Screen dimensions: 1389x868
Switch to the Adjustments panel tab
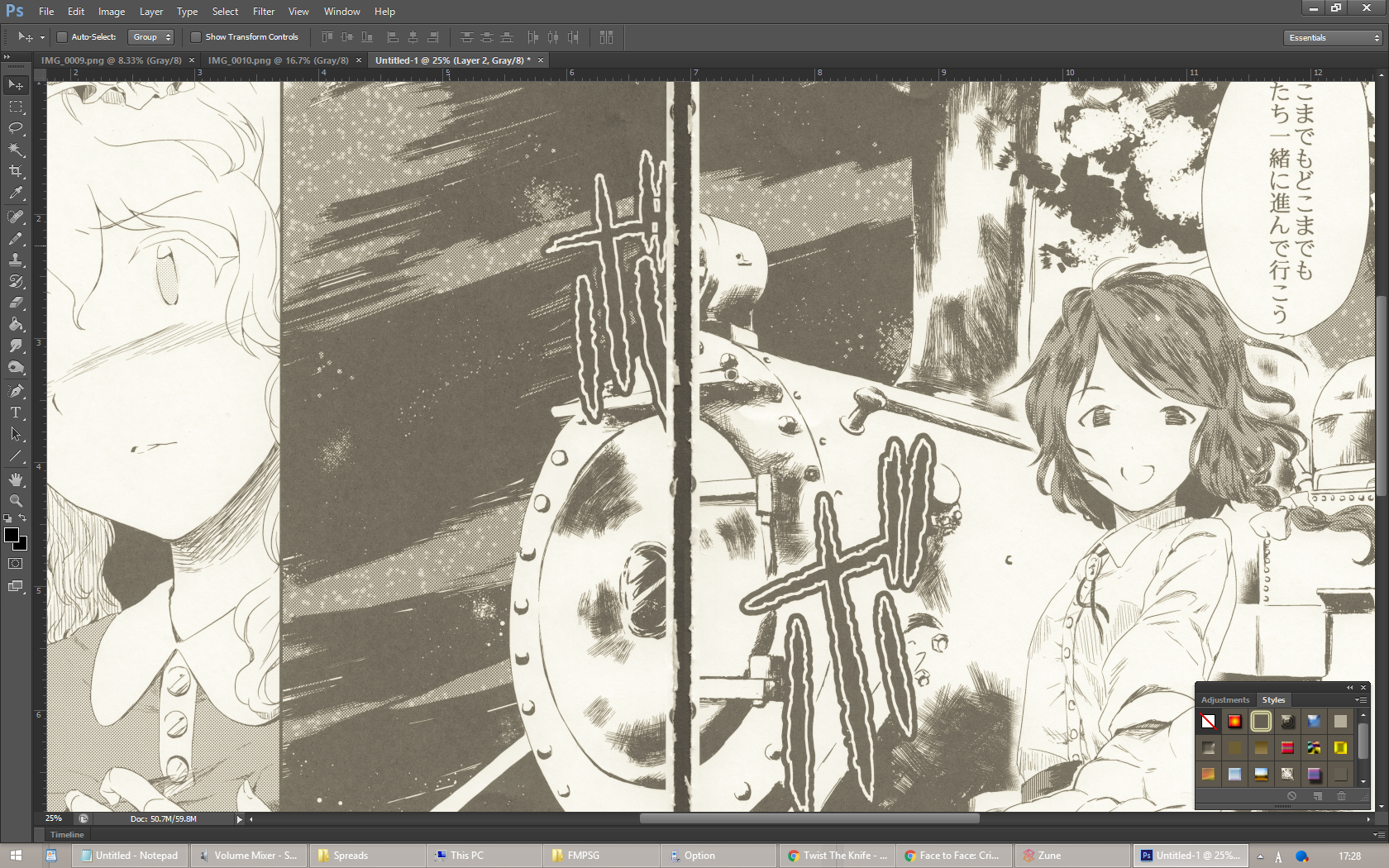click(1225, 699)
